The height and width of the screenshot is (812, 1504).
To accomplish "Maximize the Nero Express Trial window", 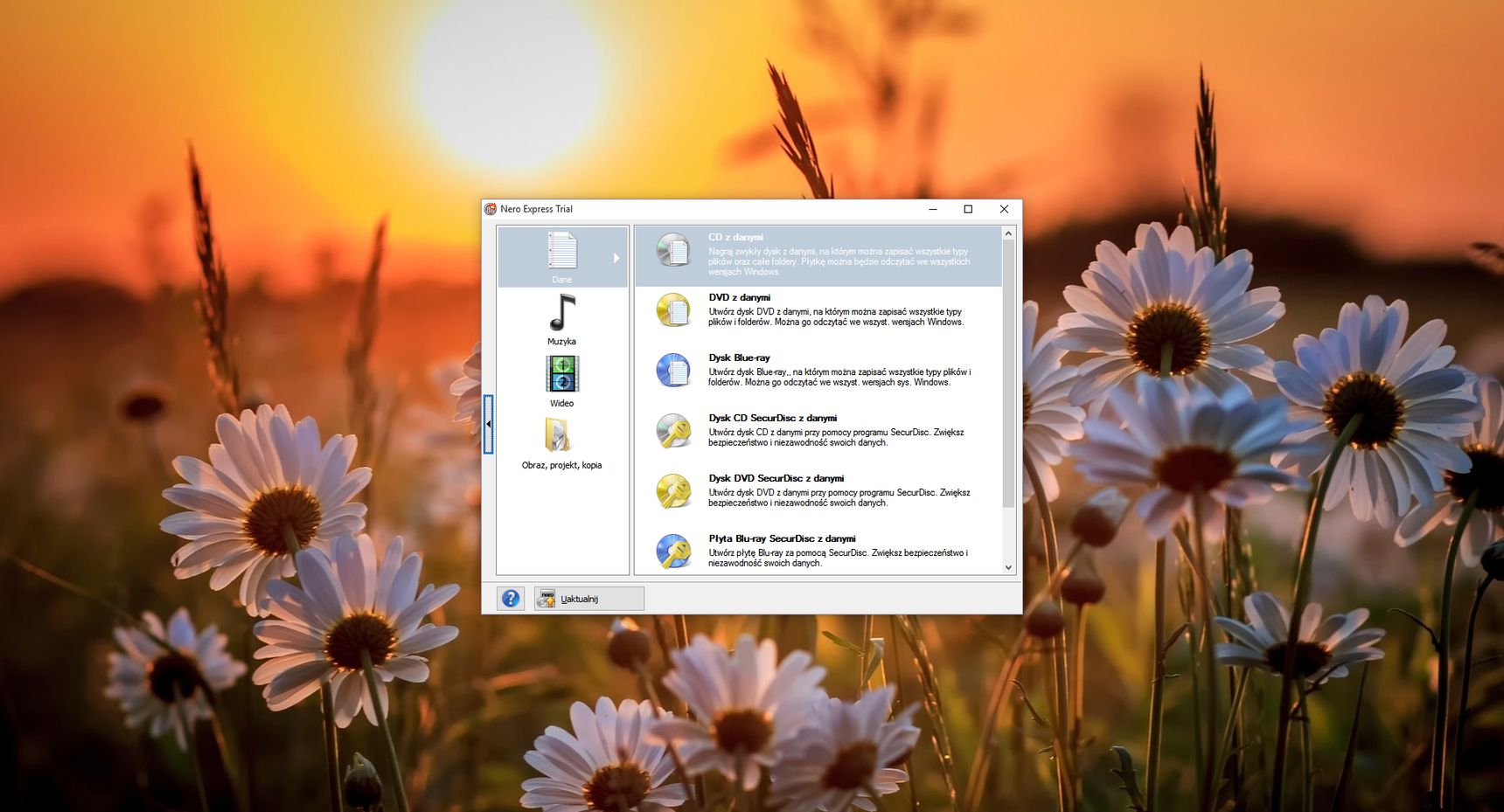I will click(968, 209).
